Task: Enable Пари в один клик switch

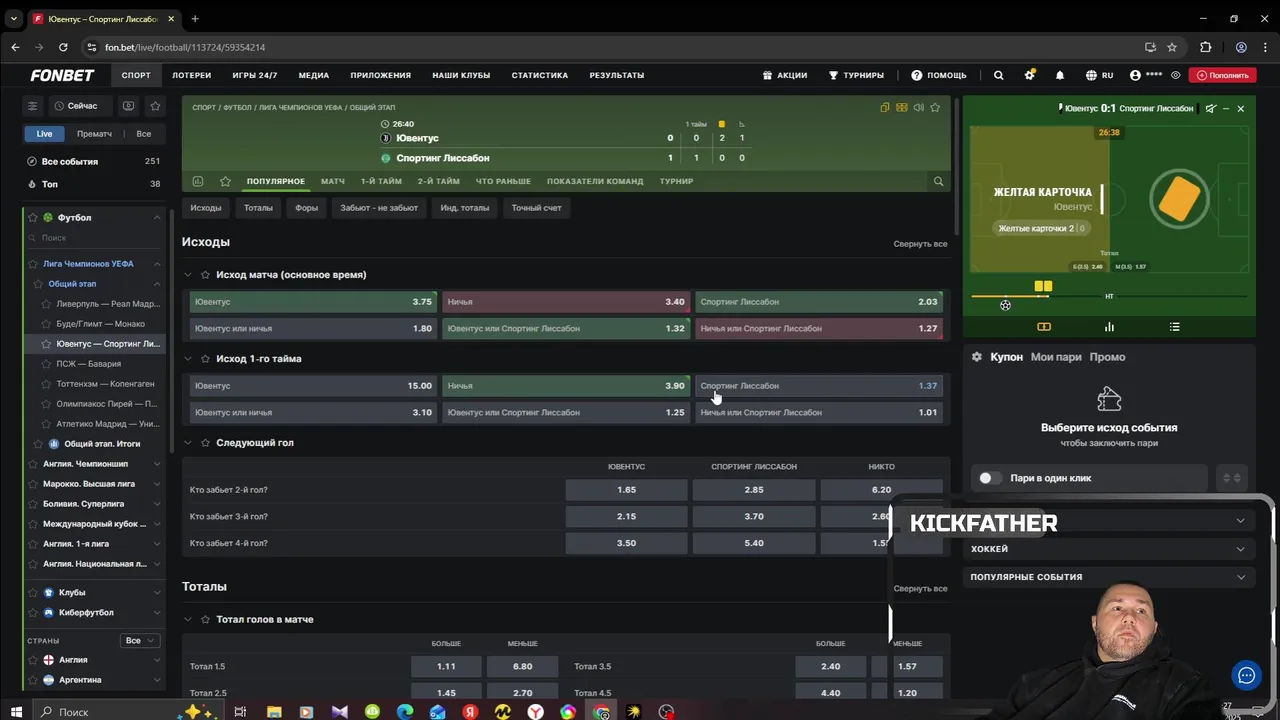Action: (x=990, y=478)
